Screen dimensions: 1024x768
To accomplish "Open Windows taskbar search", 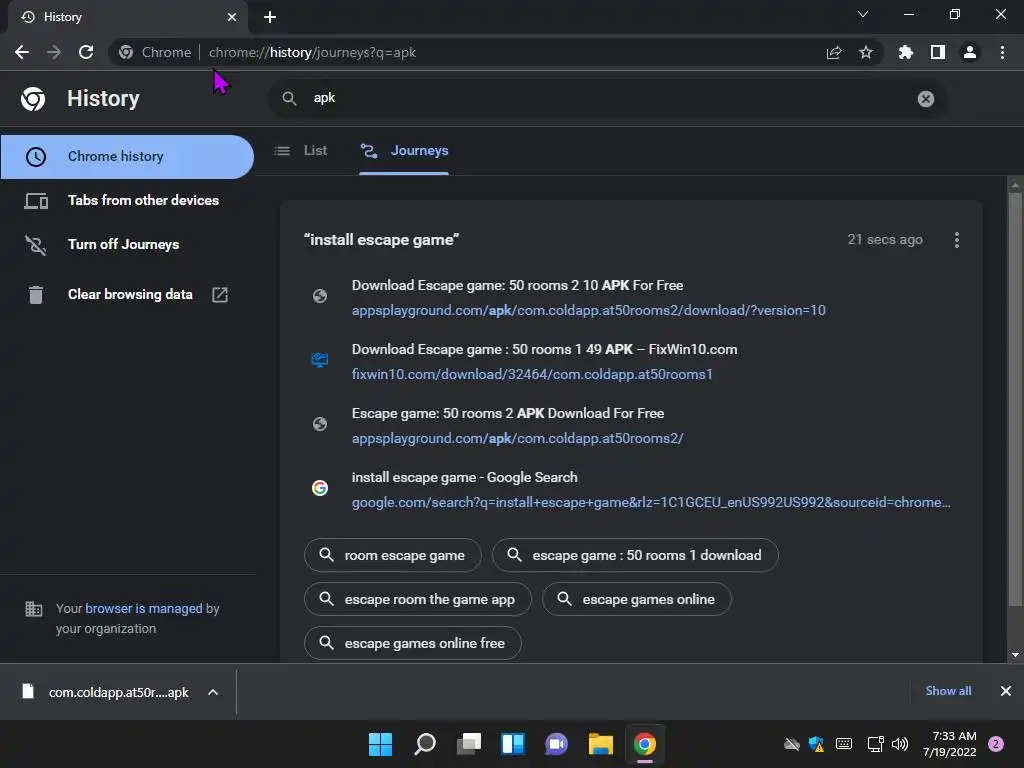I will click(x=425, y=744).
